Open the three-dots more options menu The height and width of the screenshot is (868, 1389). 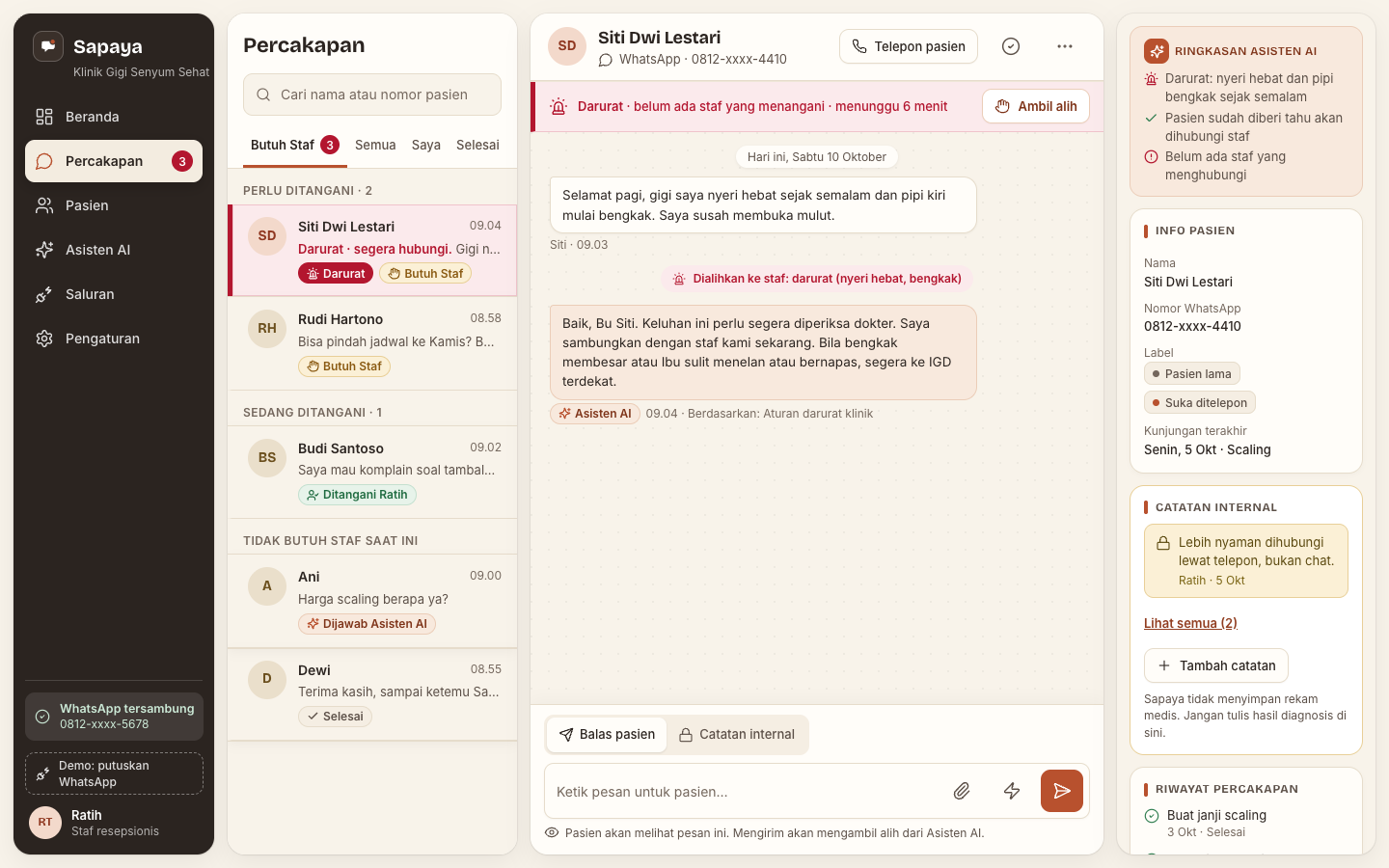(1065, 46)
